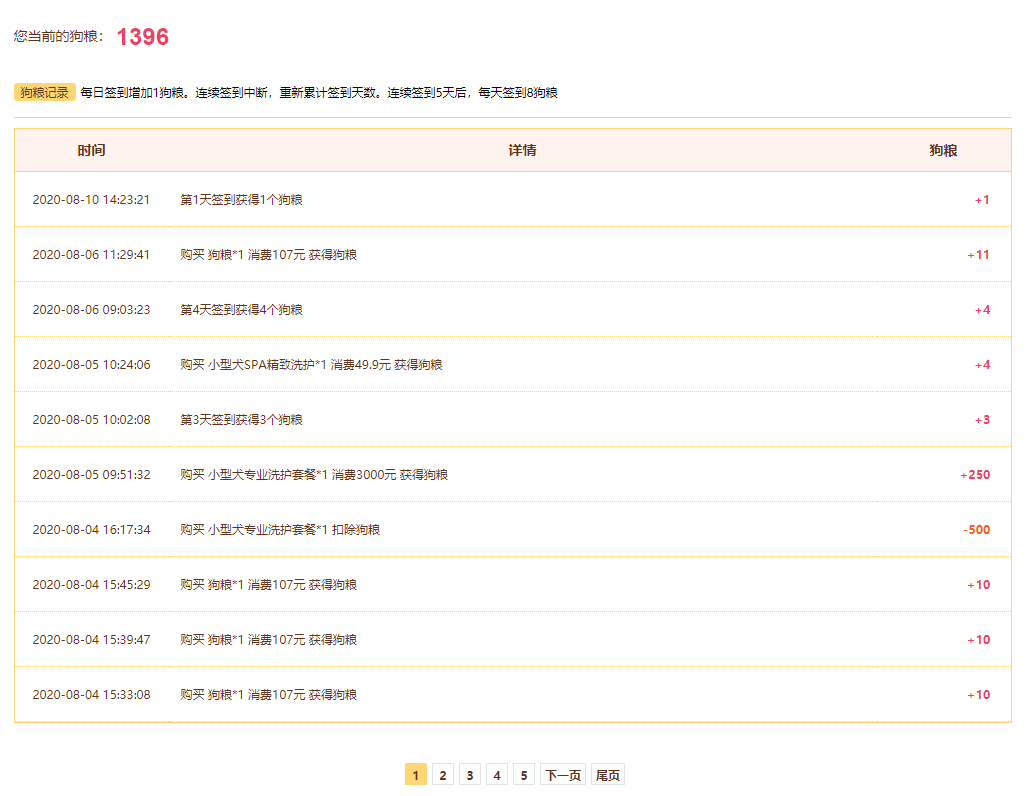Click 第1天签到获得1个狗粮 detail
Viewport: 1027px width, 796px height.
pyautogui.click(x=241, y=199)
